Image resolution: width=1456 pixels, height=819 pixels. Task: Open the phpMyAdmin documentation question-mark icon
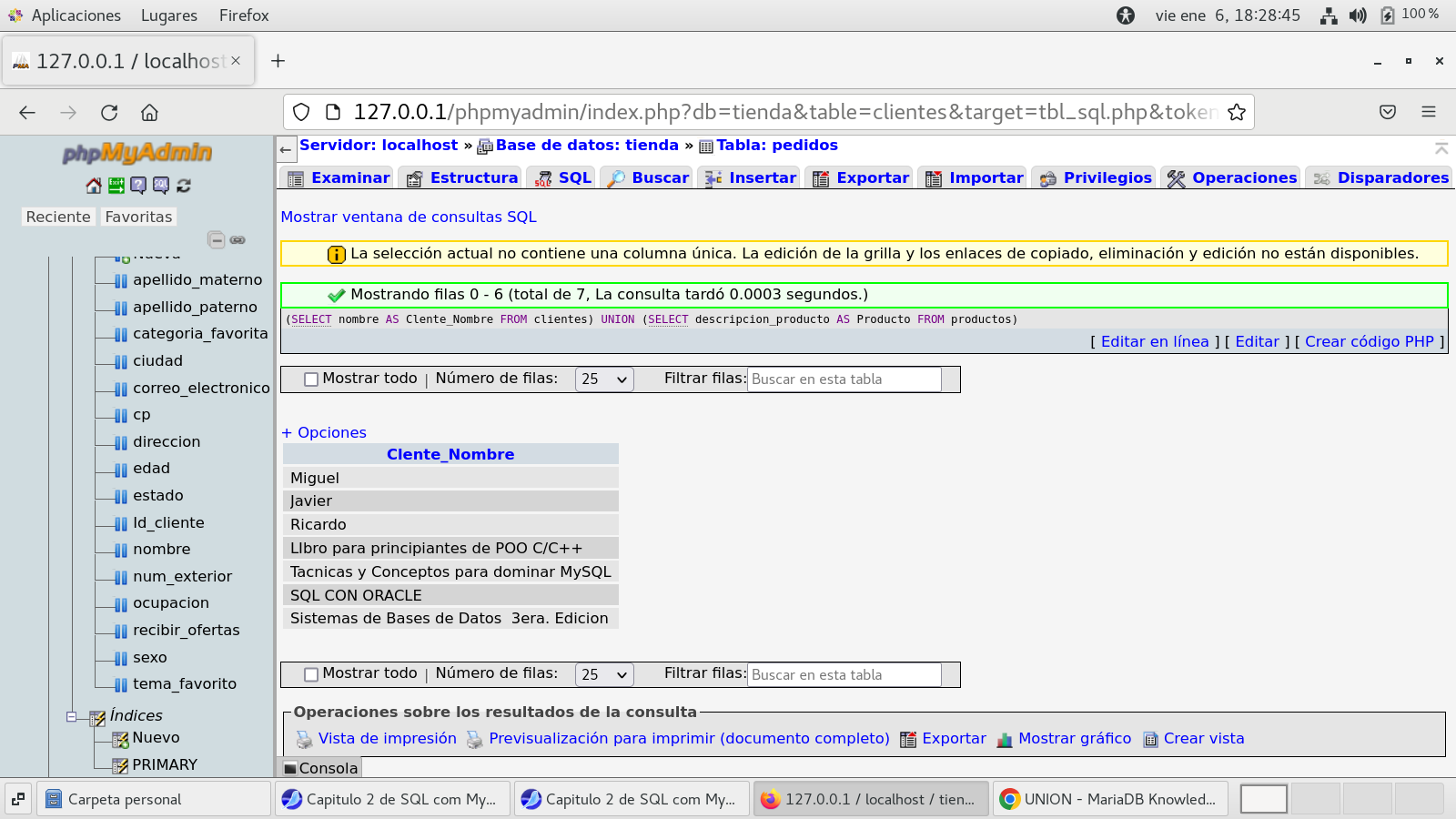click(138, 186)
